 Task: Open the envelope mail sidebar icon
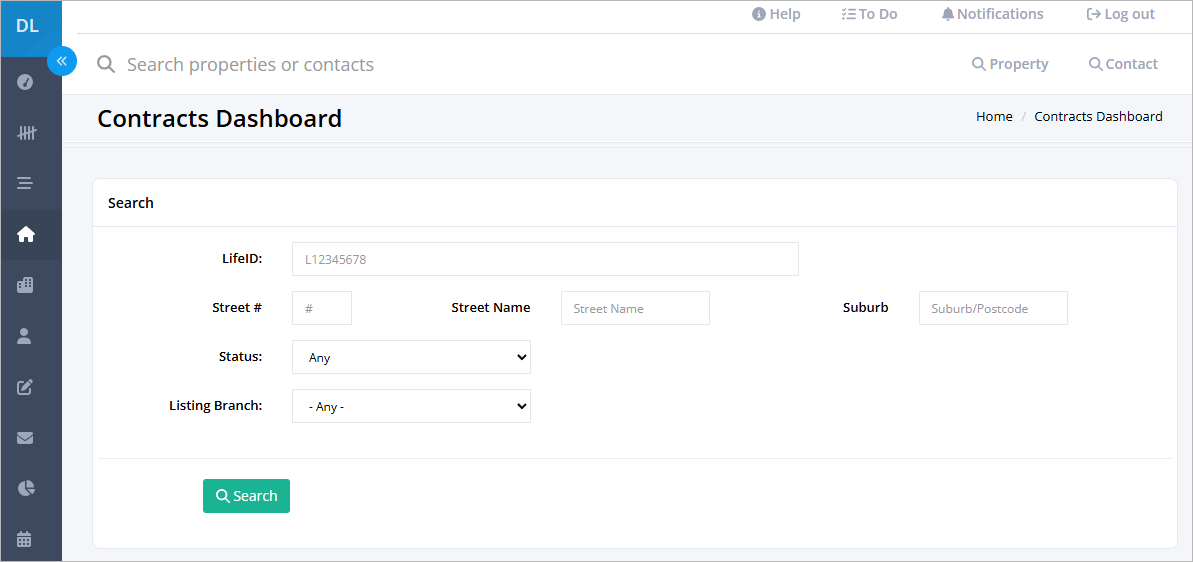tap(25, 437)
